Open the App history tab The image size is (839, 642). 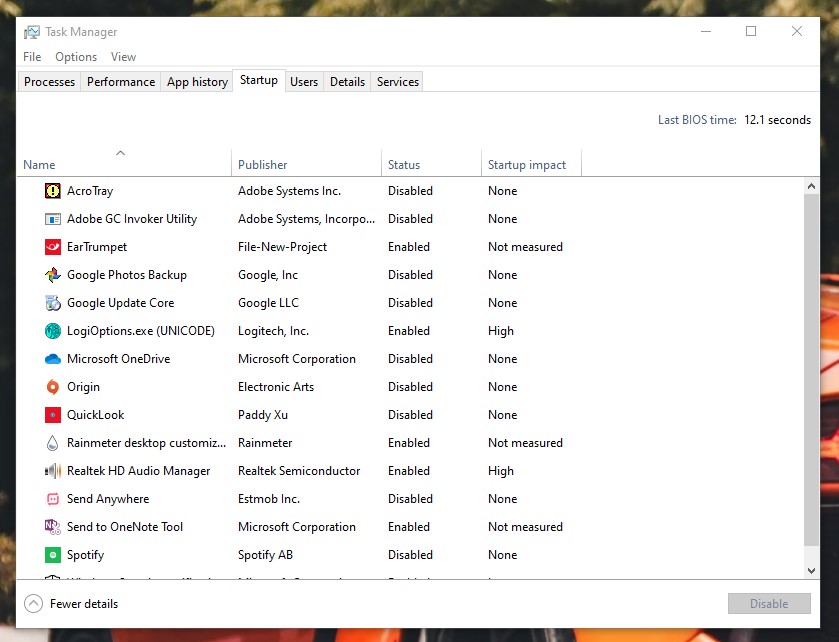tap(197, 82)
